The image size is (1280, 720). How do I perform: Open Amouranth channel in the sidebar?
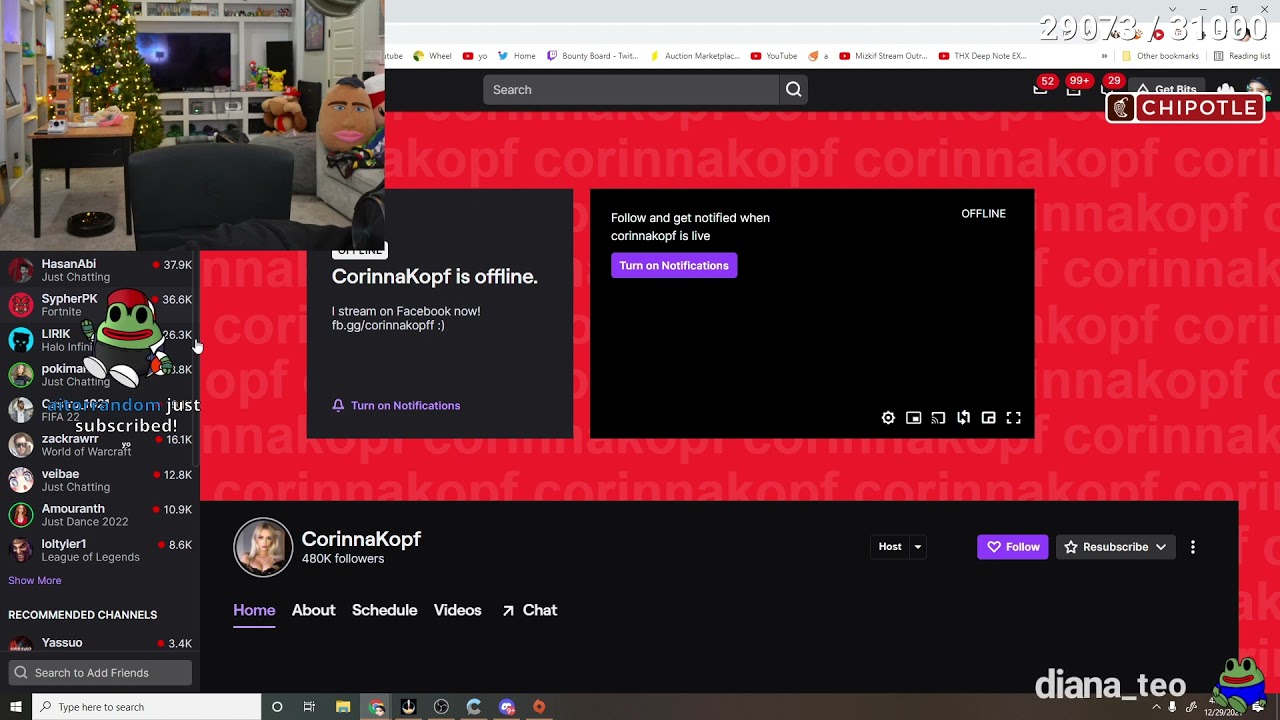100,515
